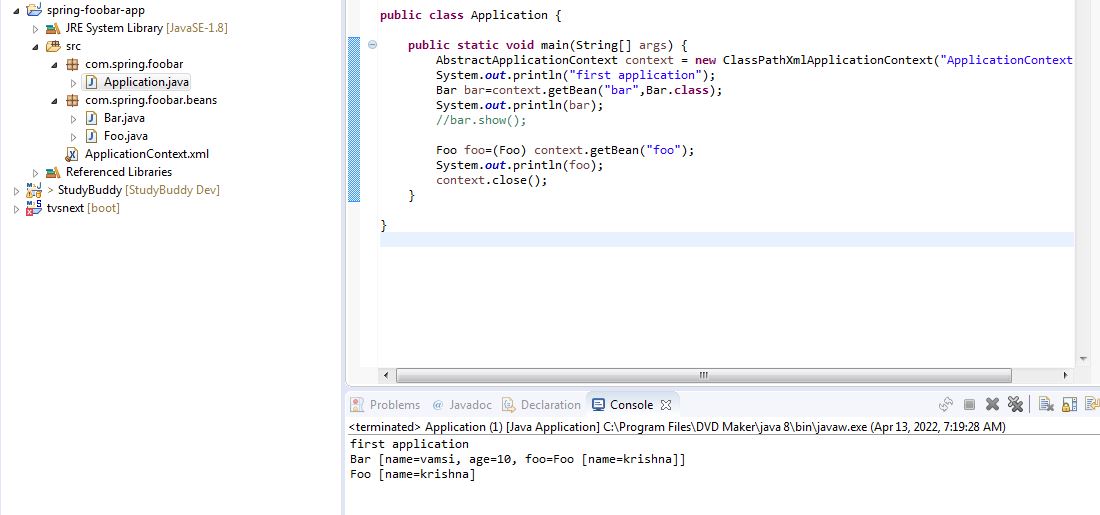Click the tvsnext project icon
Image resolution: width=1100 pixels, height=515 pixels.
(34, 208)
